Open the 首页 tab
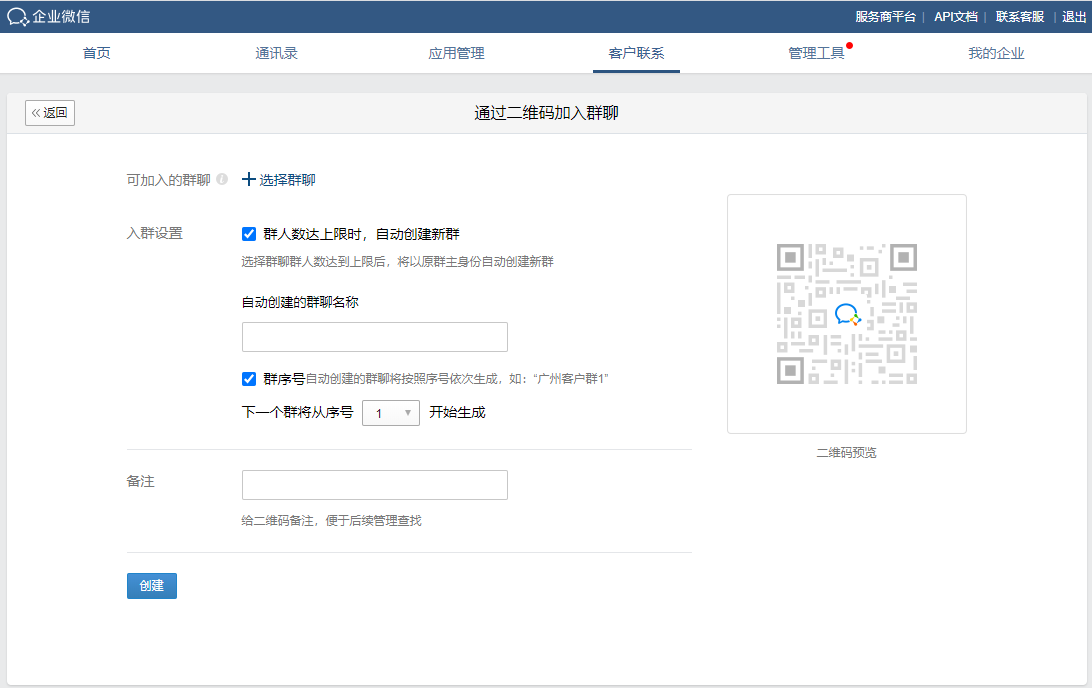The height and width of the screenshot is (688, 1092). (x=97, y=53)
